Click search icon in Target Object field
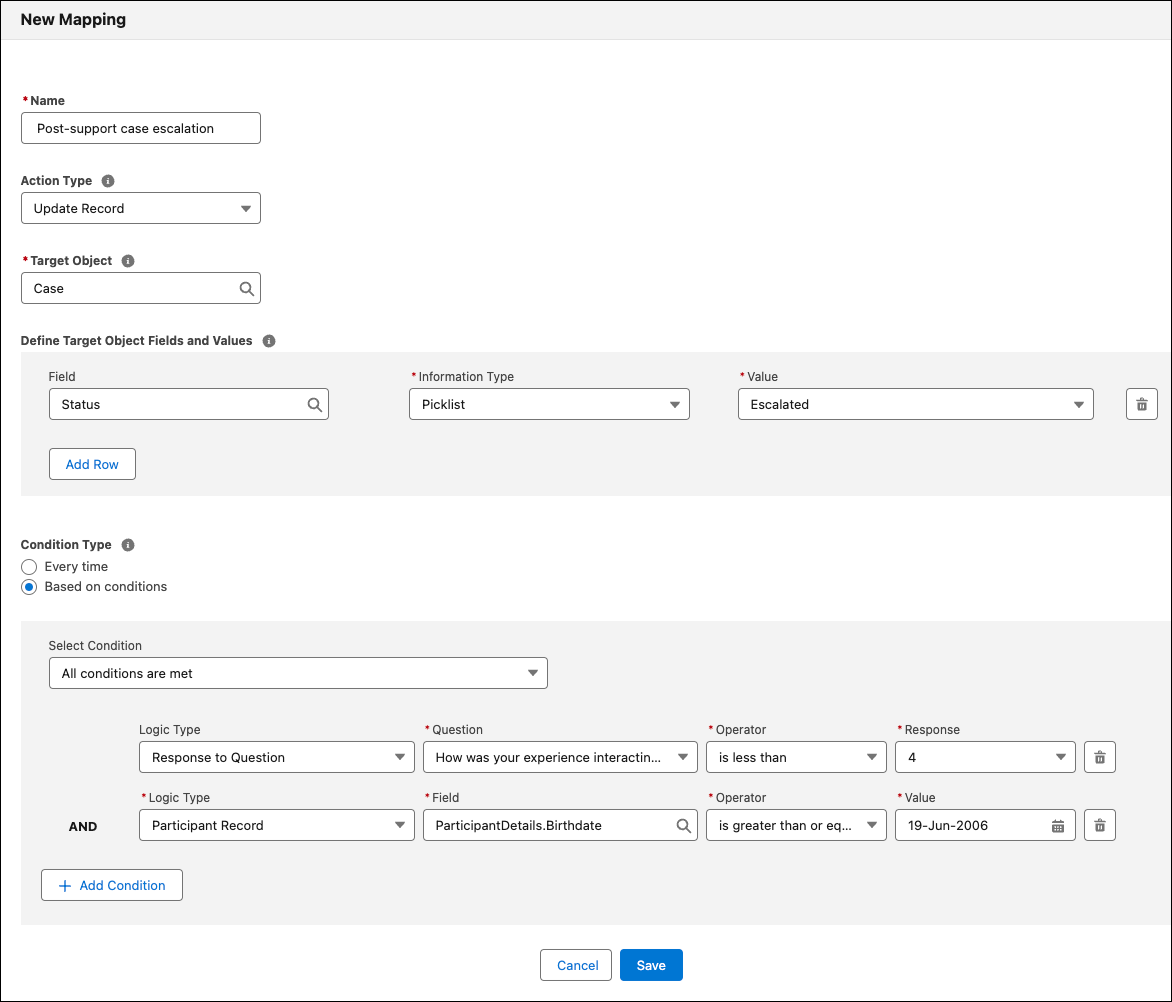 [x=247, y=288]
